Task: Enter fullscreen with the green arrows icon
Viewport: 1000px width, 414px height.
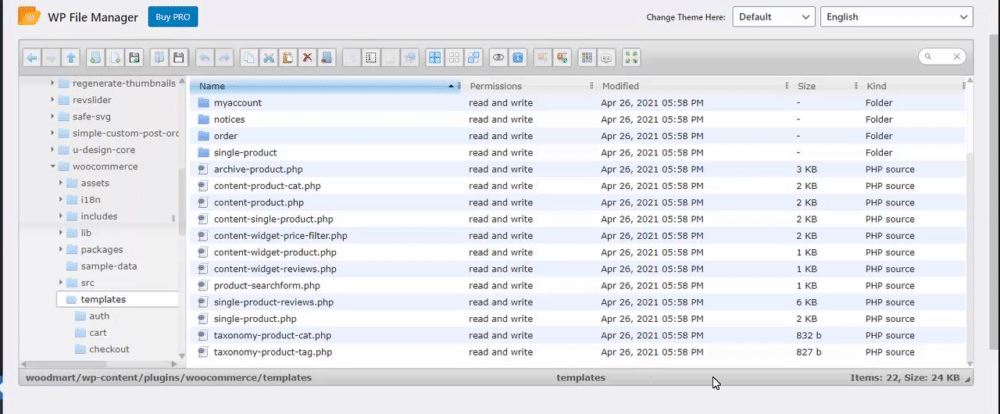Action: [632, 57]
